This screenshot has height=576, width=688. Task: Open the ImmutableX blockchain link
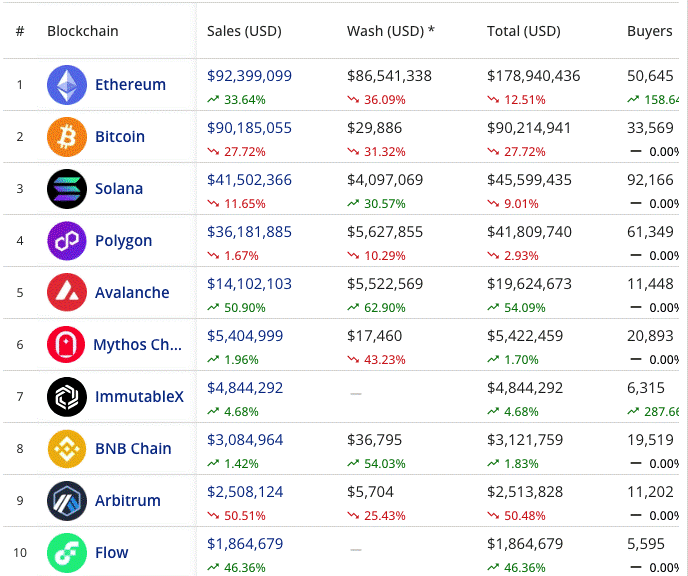140,397
